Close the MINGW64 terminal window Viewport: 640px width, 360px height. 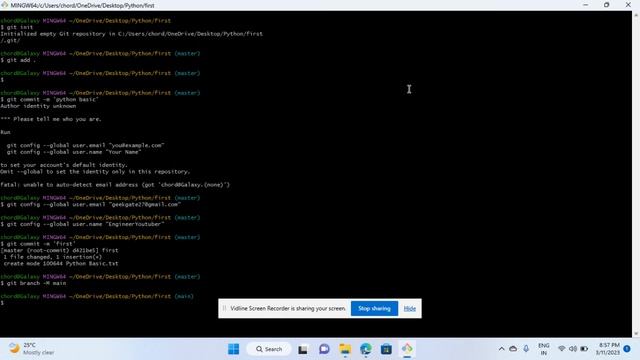tap(628, 5)
